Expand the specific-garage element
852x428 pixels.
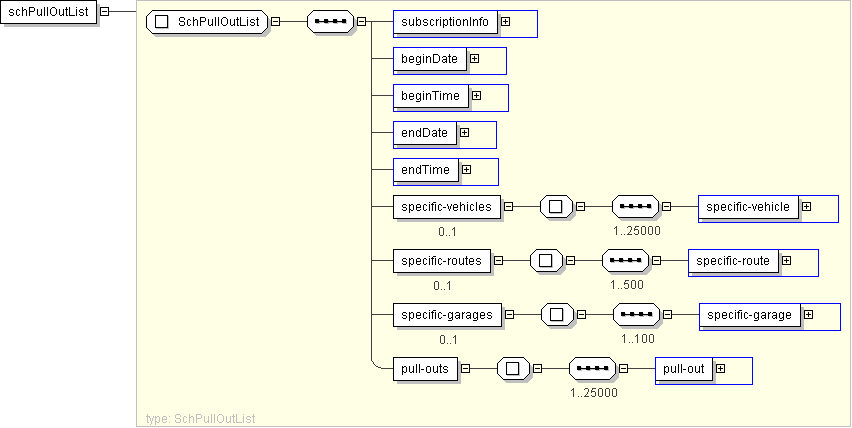pyautogui.click(x=808, y=315)
